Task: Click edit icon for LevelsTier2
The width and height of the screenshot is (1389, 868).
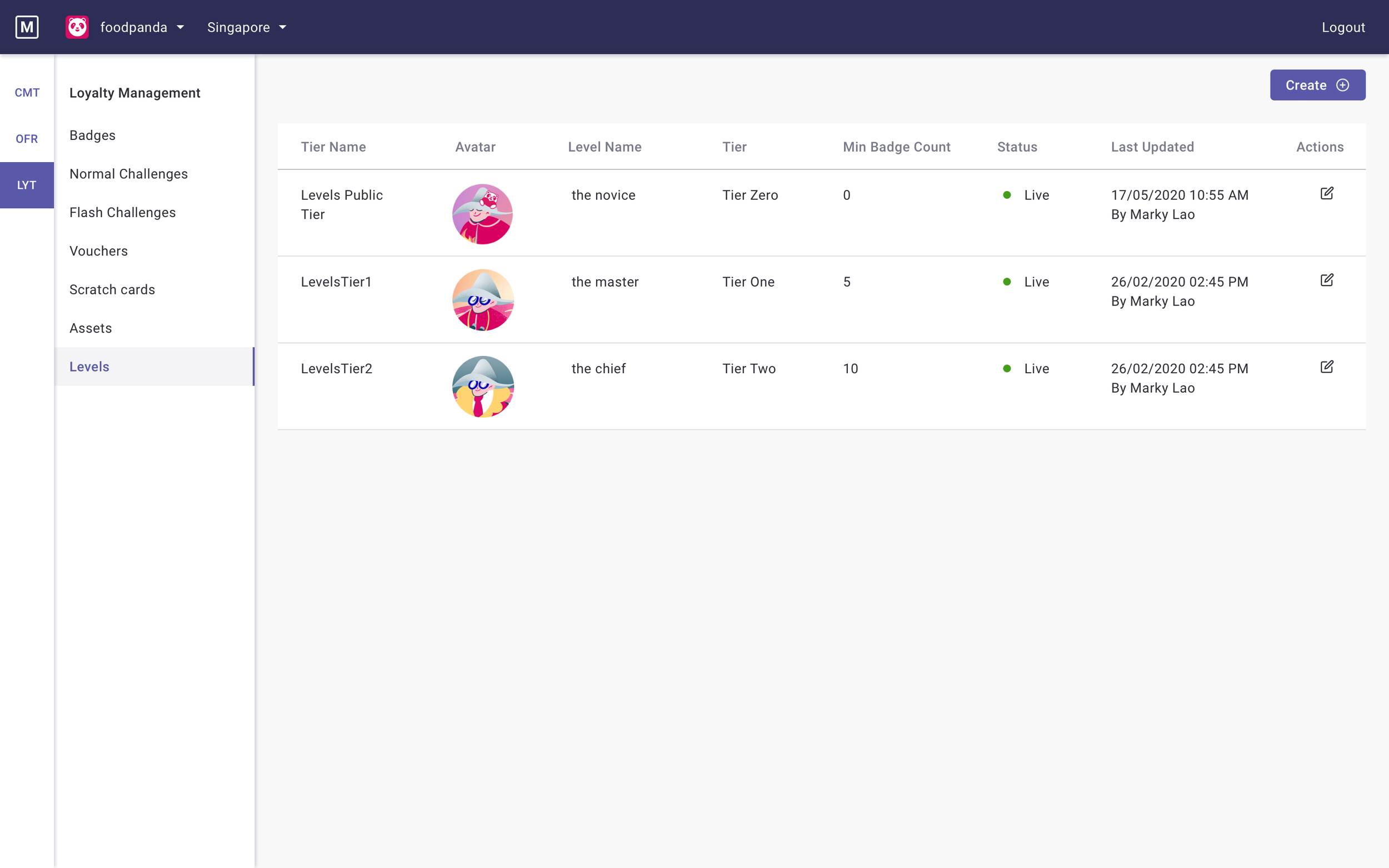Action: tap(1326, 367)
